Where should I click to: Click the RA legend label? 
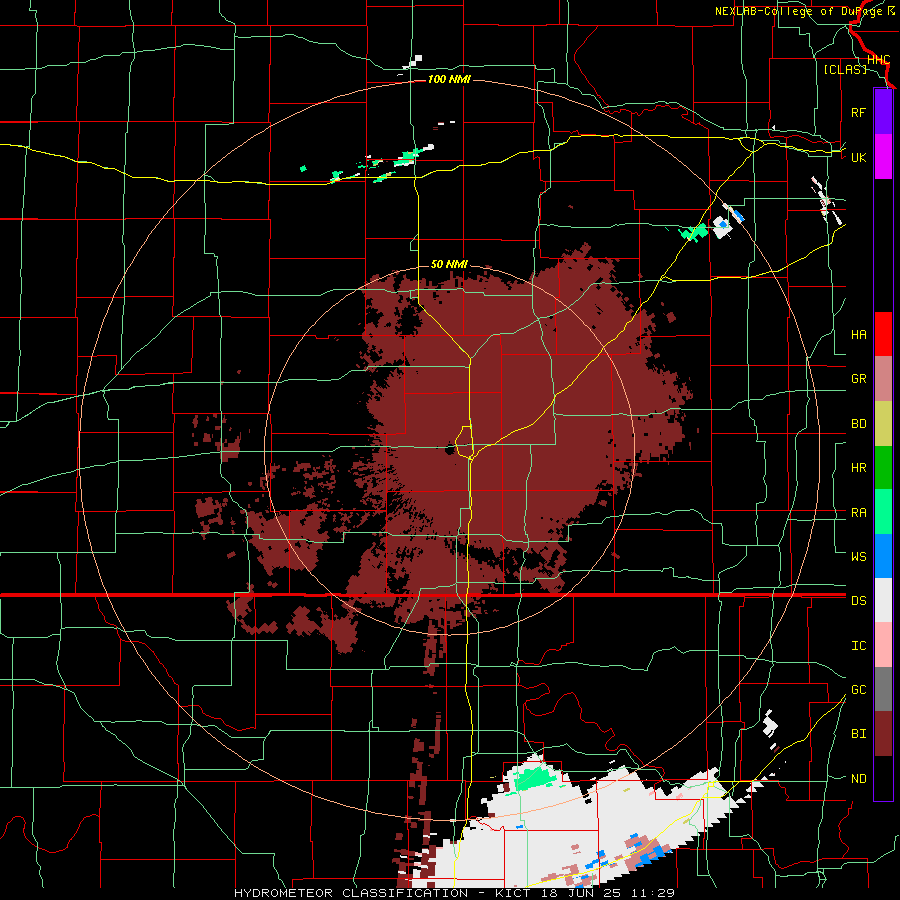coord(858,513)
